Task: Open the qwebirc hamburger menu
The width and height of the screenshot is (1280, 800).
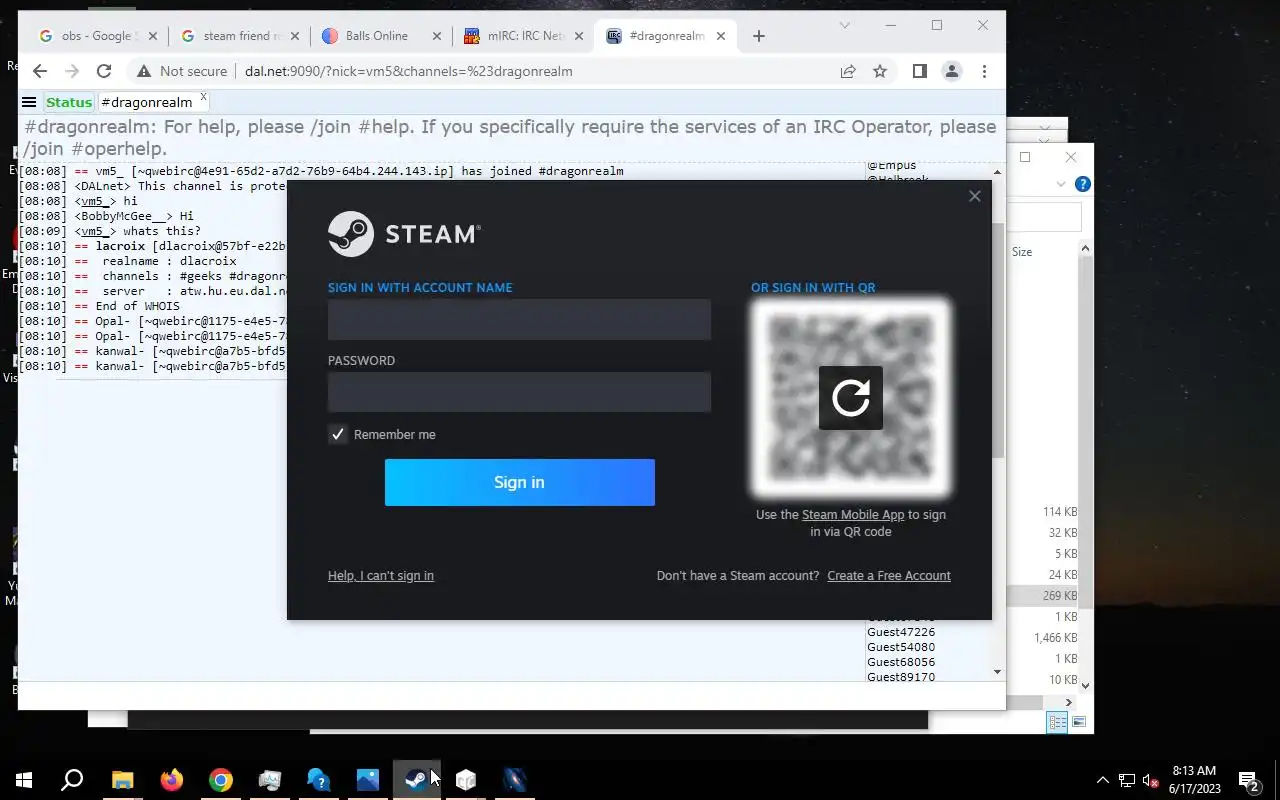Action: [x=29, y=102]
